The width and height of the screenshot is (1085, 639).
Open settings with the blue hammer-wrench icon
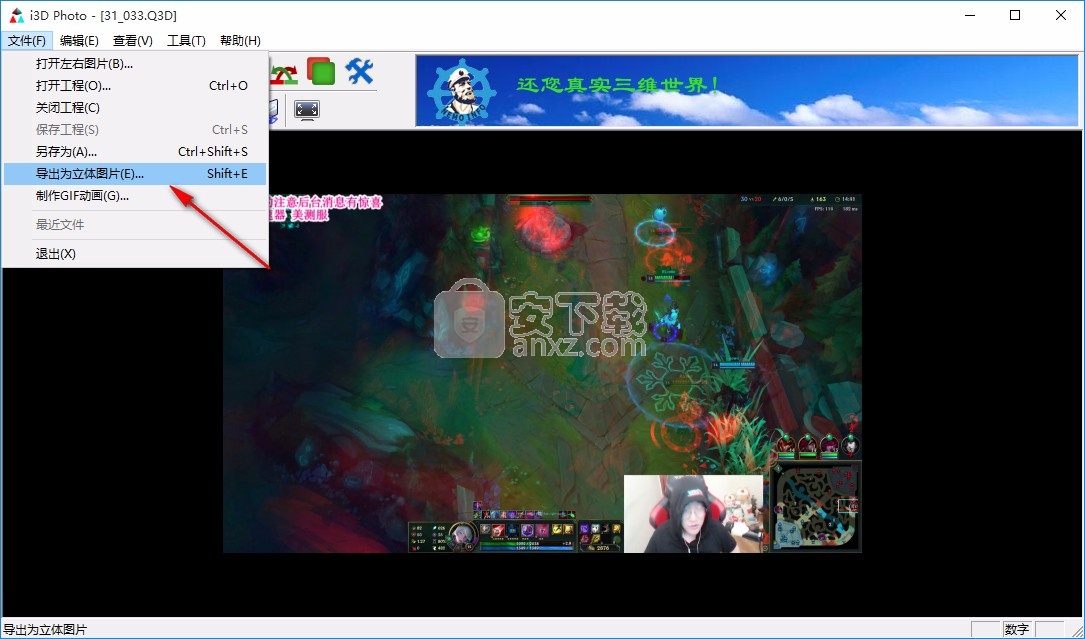360,71
